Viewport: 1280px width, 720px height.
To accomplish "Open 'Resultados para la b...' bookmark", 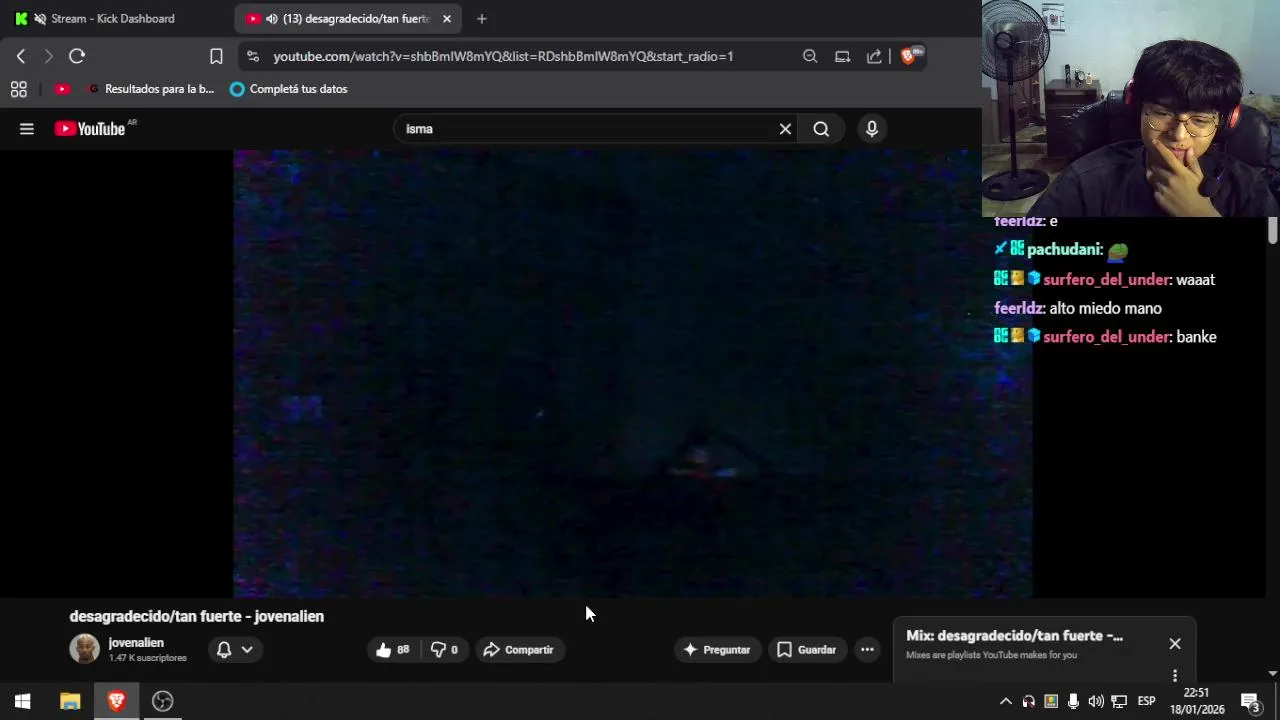I will click(151, 89).
